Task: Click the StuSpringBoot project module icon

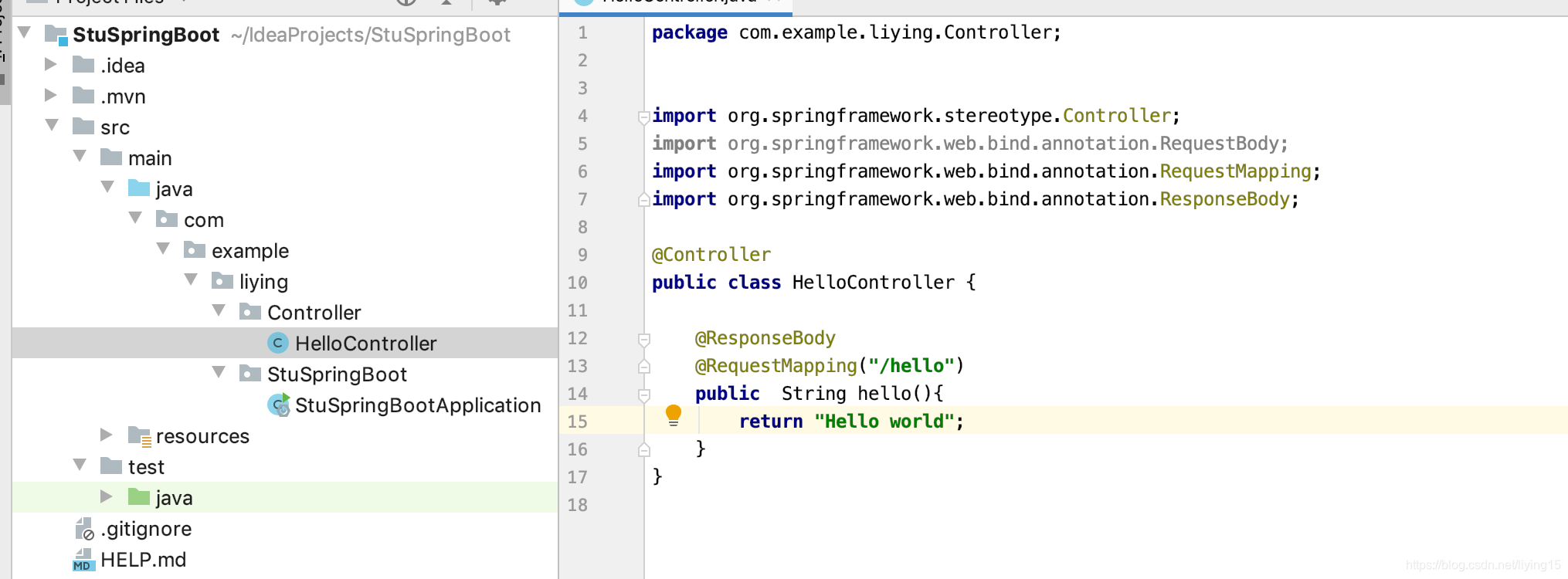Action: tap(56, 35)
